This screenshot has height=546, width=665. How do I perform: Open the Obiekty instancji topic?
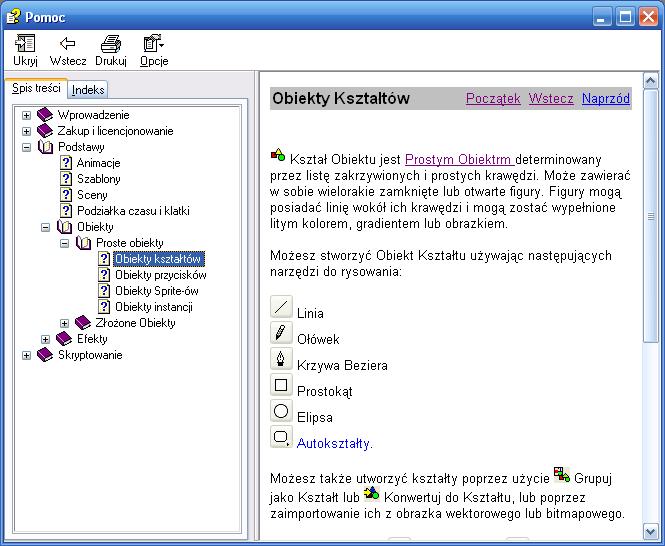tap(154, 307)
